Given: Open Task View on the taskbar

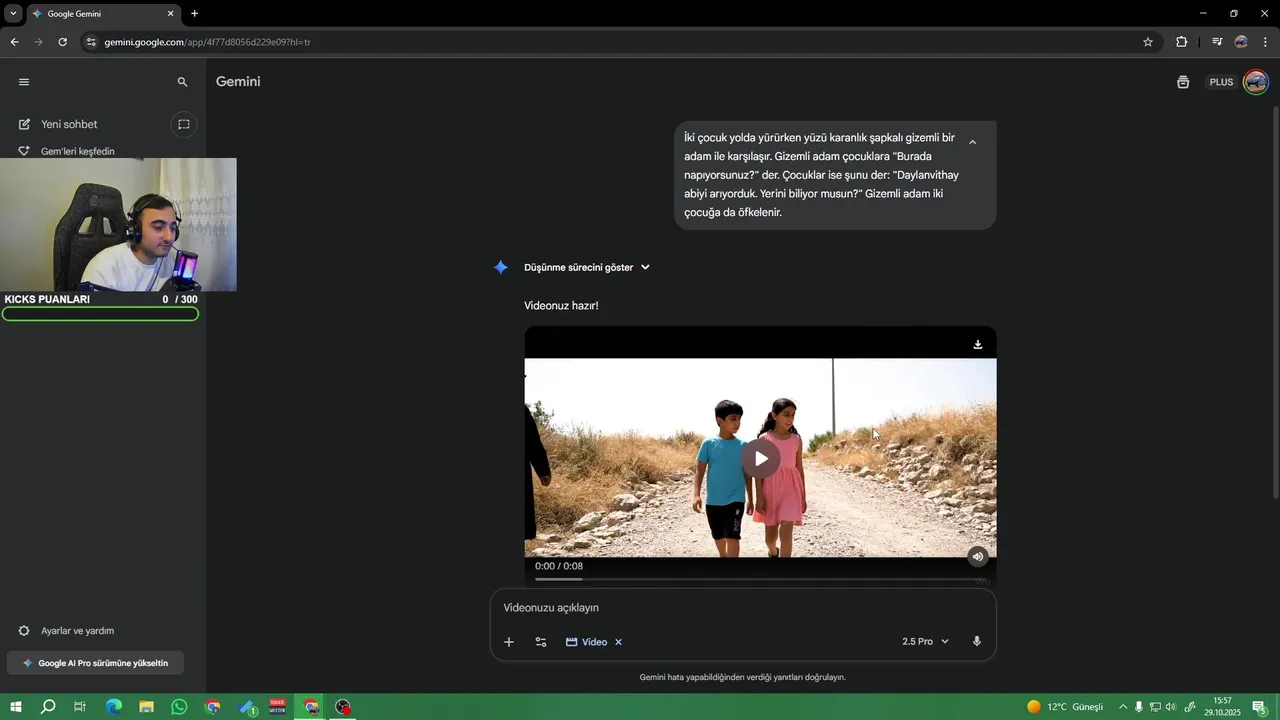Looking at the screenshot, I should 80,707.
